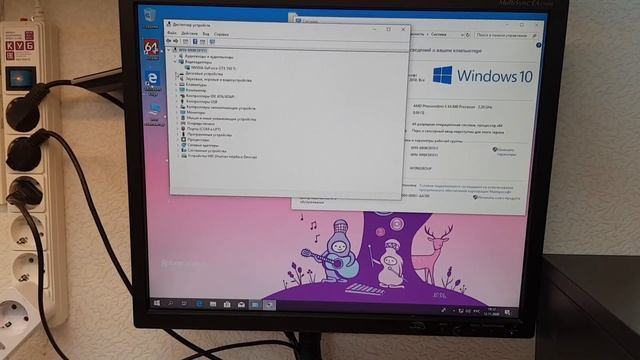Click the blue Help icon in Device Manager toolbar

click(195, 42)
